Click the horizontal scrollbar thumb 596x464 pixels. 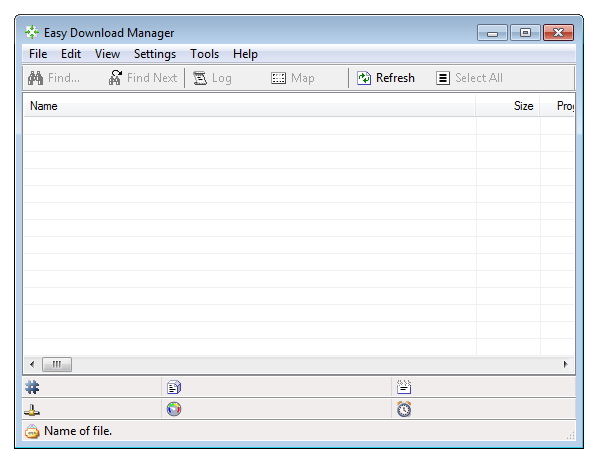(57, 364)
